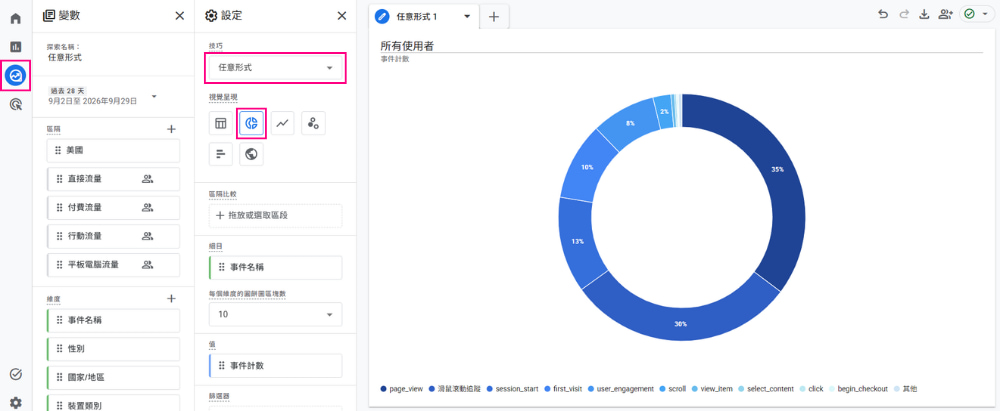Click the page_view legend entry
This screenshot has width=1000, height=411.
click(401, 389)
